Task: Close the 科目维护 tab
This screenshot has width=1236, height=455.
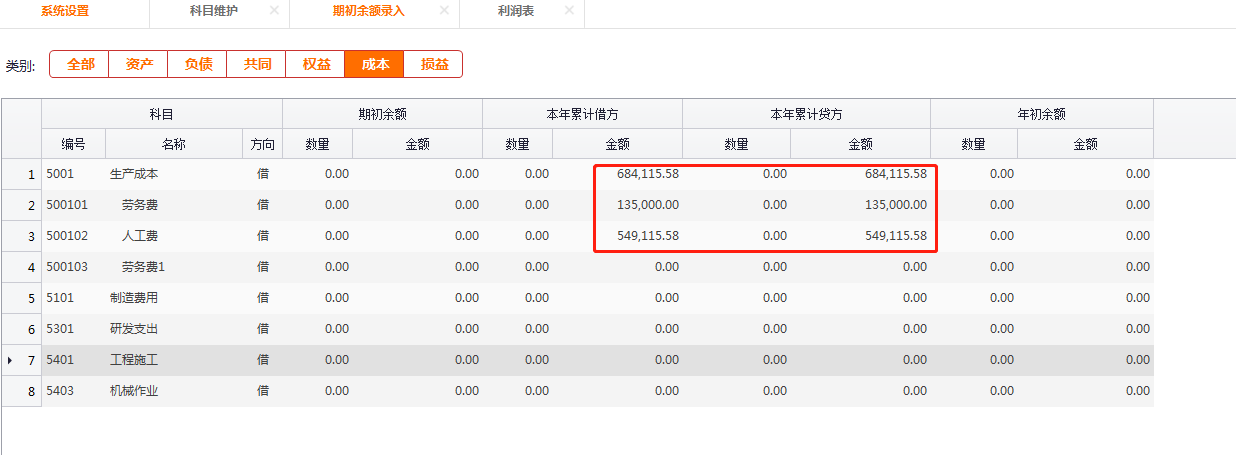Action: tap(274, 10)
